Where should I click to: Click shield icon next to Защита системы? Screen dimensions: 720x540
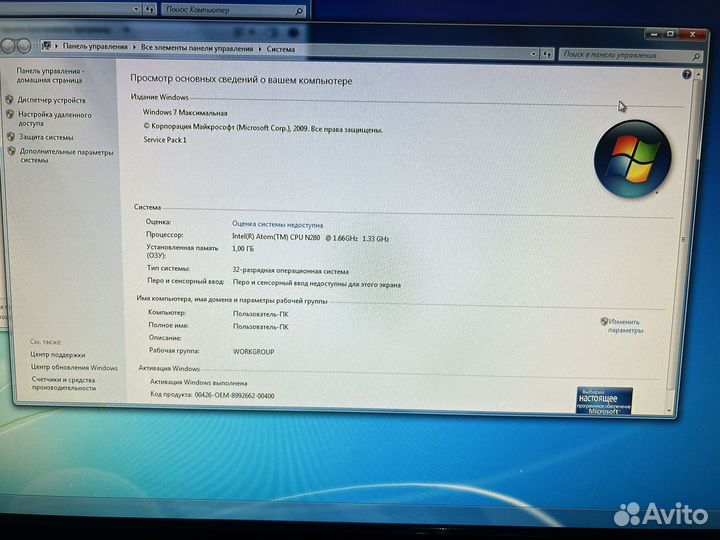(x=10, y=137)
